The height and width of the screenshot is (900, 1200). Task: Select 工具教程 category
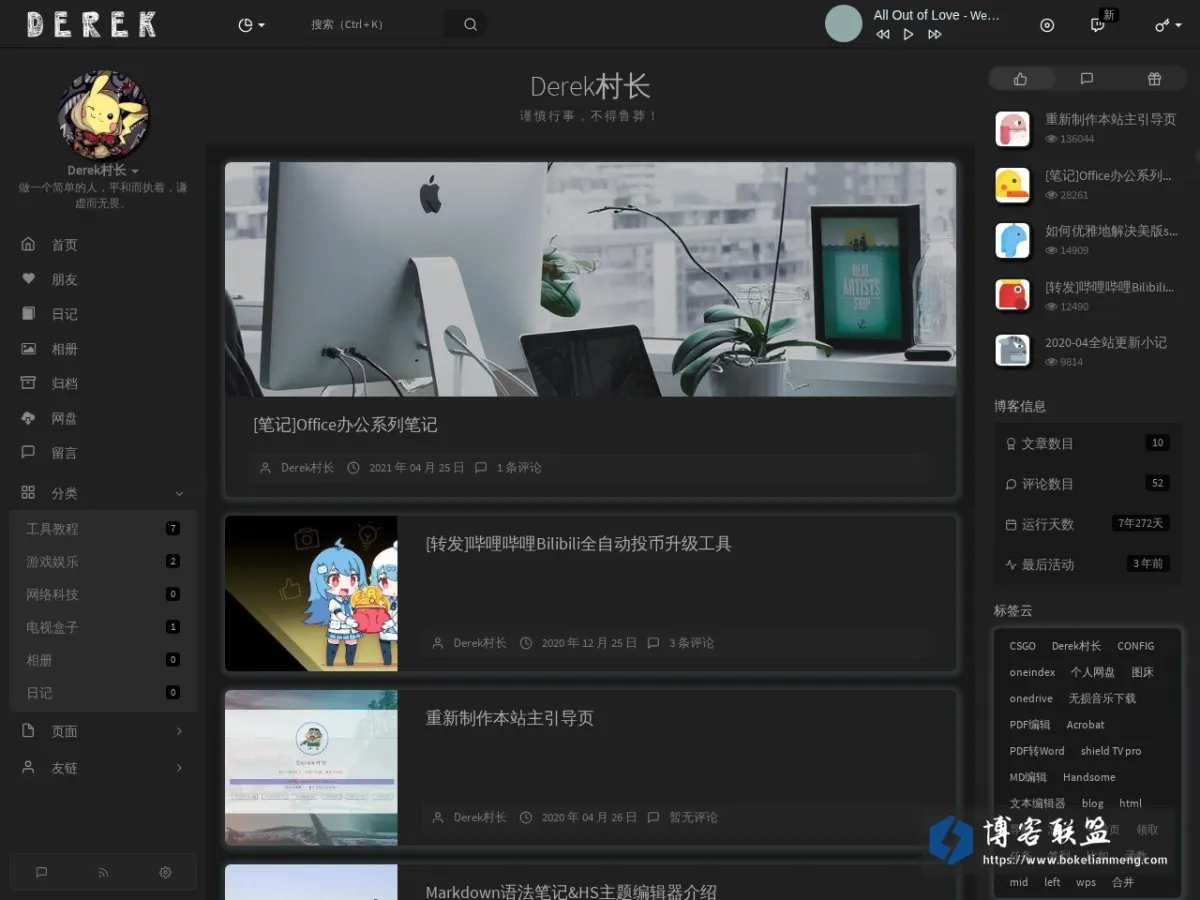[103, 528]
